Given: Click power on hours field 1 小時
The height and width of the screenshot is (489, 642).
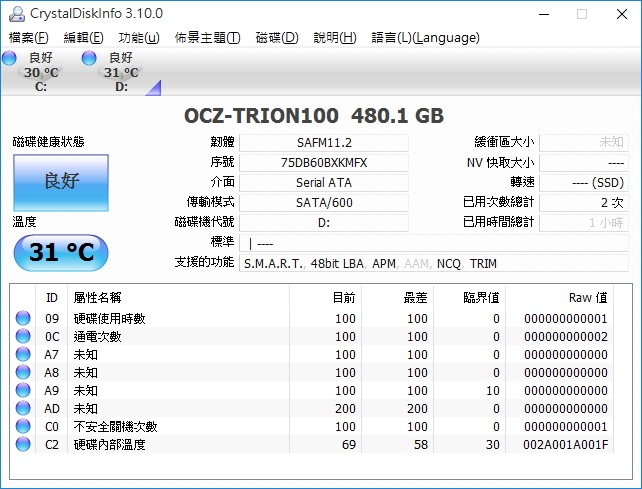Looking at the screenshot, I should click(584, 223).
